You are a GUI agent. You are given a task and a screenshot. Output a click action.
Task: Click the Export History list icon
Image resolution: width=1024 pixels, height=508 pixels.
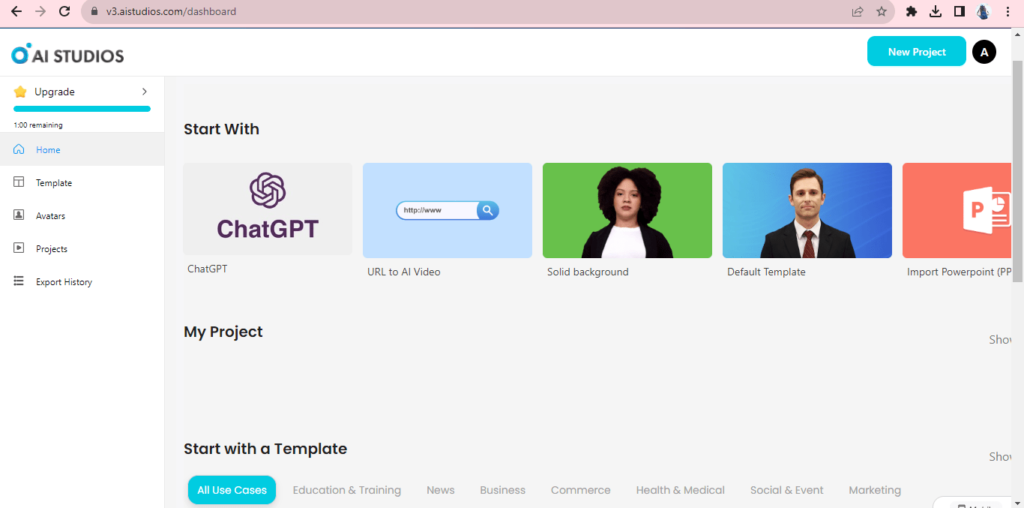pos(18,281)
